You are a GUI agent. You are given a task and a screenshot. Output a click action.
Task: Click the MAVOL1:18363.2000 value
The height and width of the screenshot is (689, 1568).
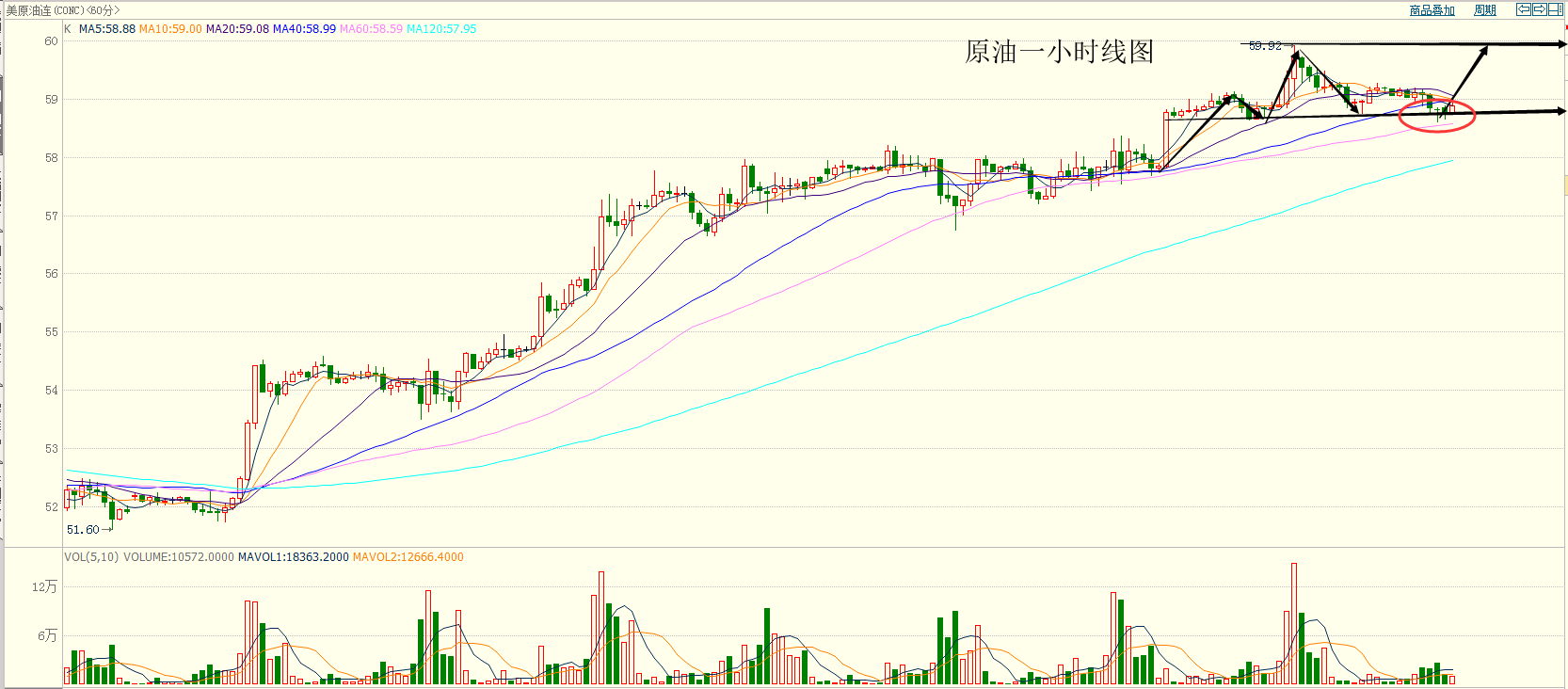[294, 557]
